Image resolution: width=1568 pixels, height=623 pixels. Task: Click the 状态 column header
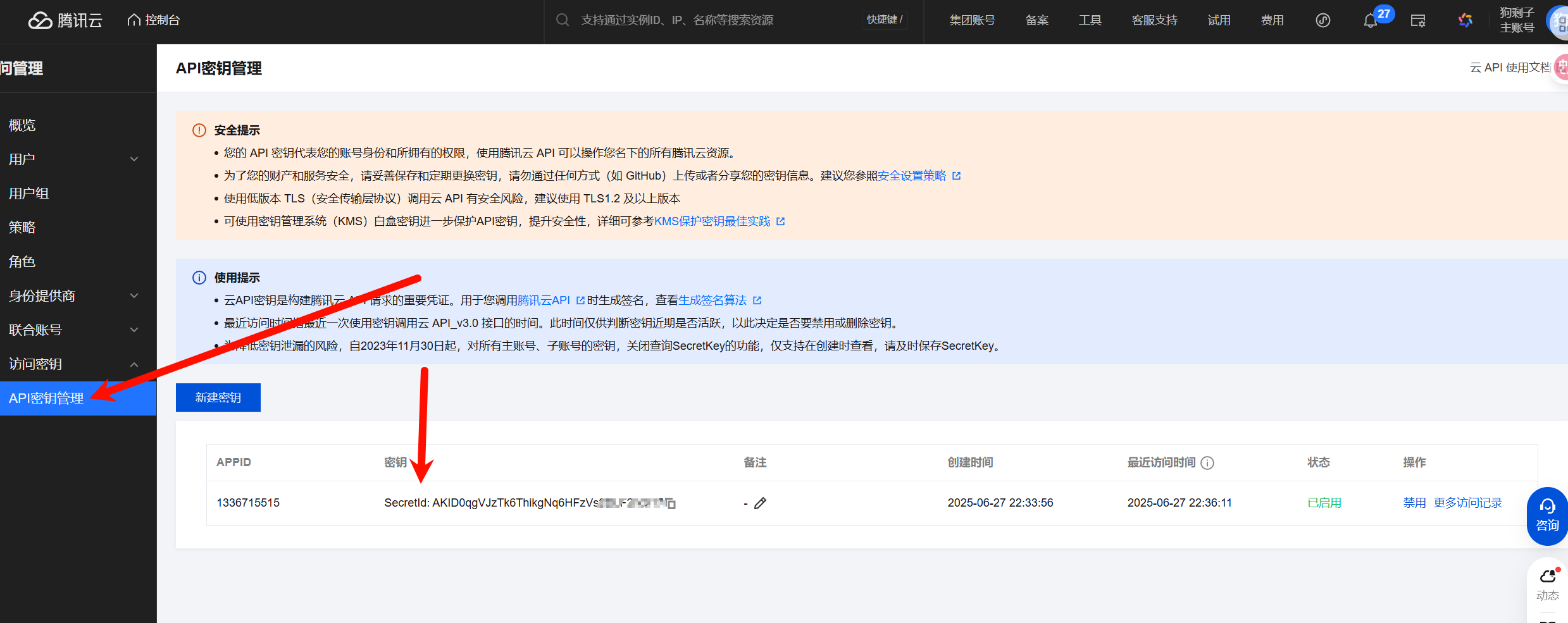[x=1319, y=462]
